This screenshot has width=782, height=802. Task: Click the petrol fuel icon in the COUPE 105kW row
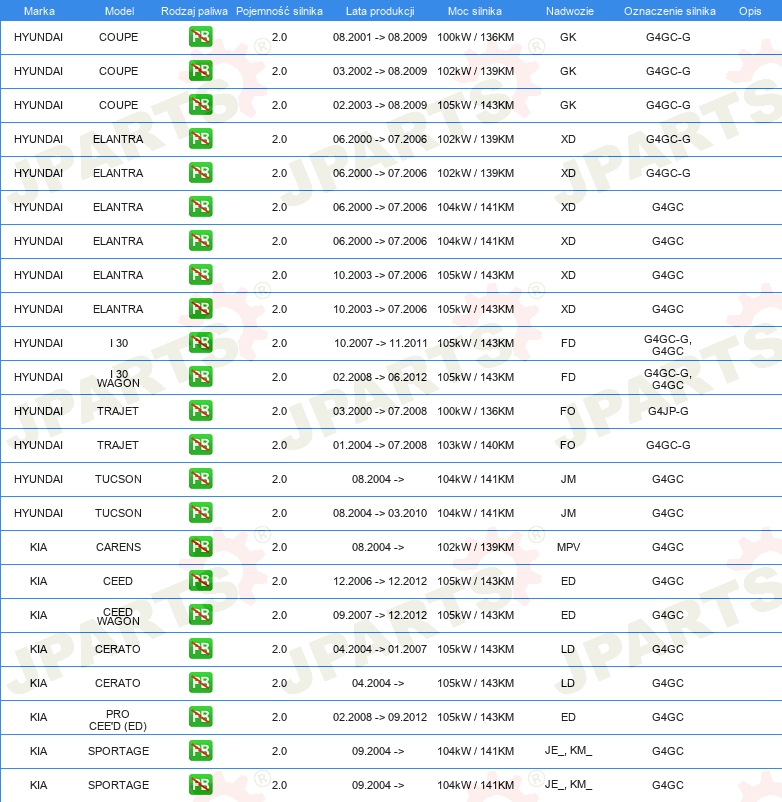point(200,105)
